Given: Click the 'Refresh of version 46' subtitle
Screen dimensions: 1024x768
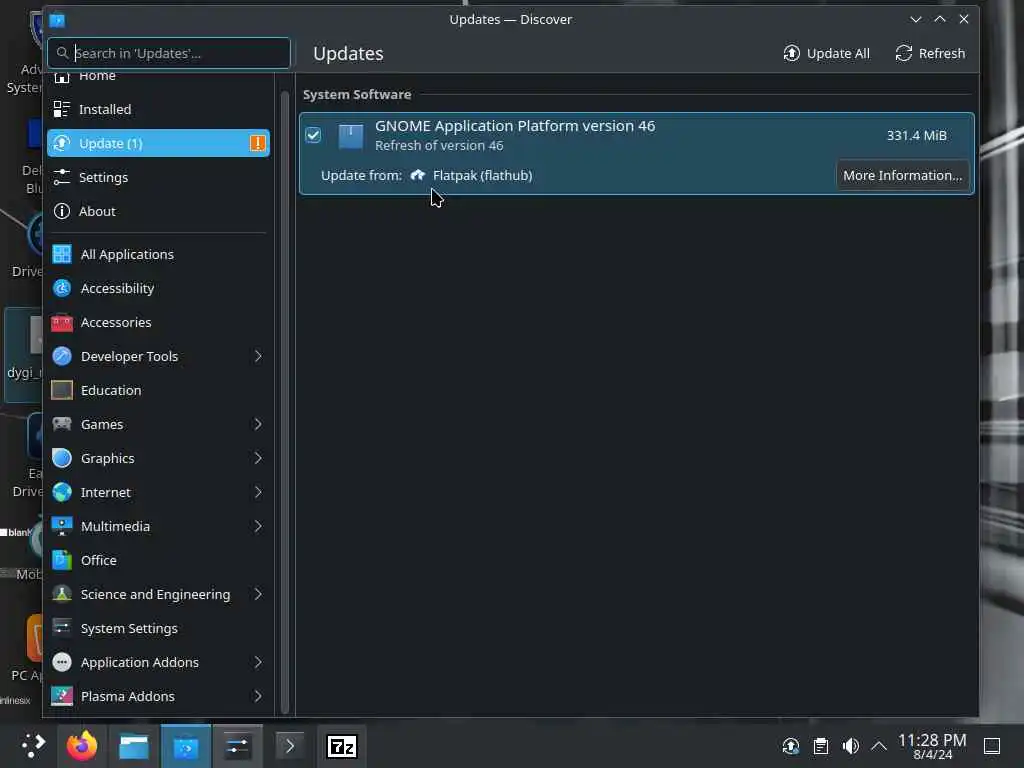Looking at the screenshot, I should tap(439, 145).
